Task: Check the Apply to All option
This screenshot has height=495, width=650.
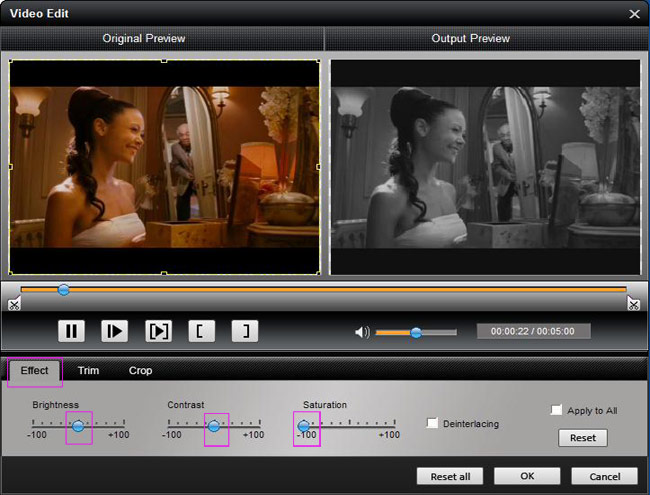Action: coord(556,410)
